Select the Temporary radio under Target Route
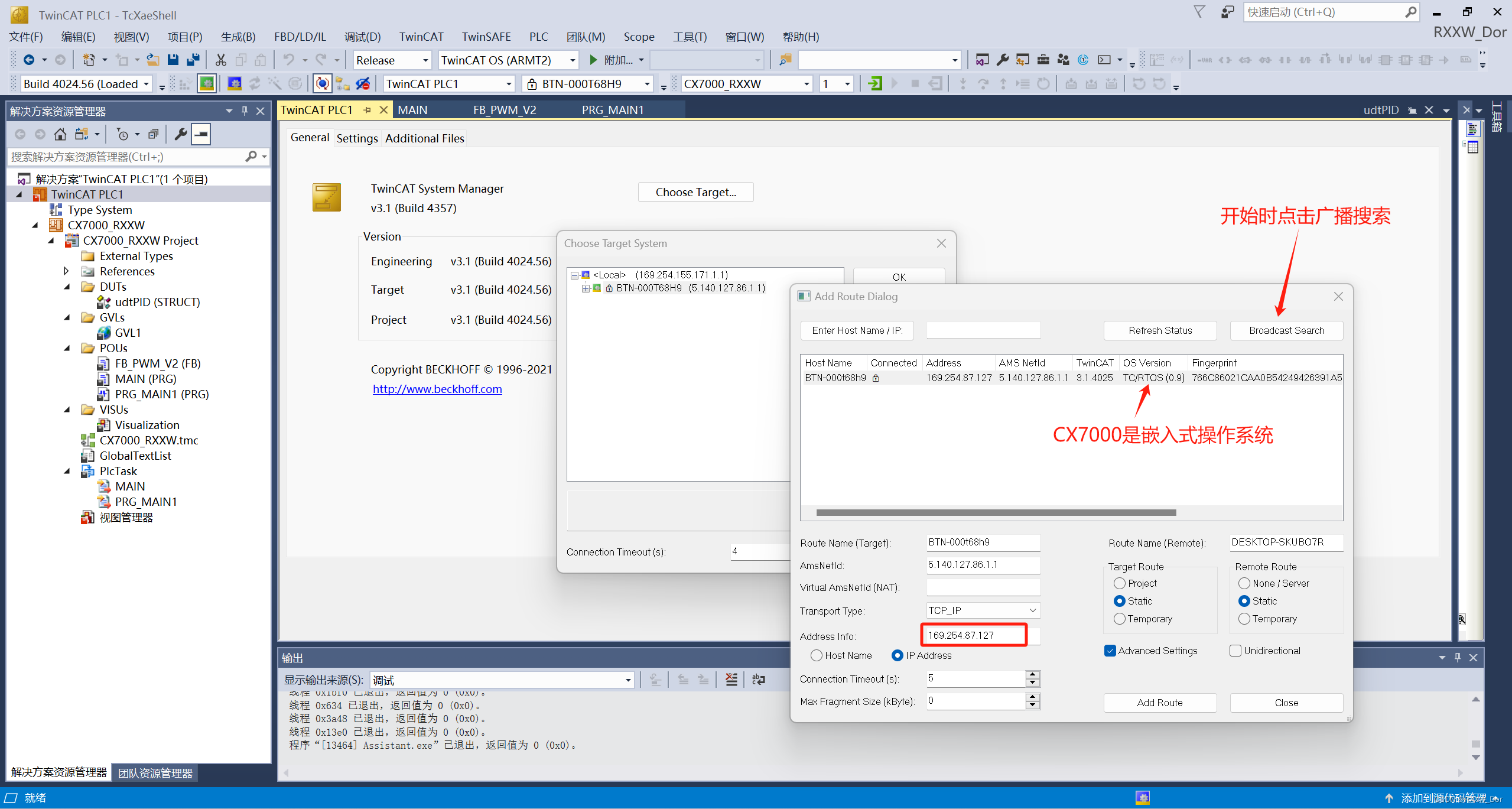Screen dimensions: 1512x809 click(x=1120, y=619)
